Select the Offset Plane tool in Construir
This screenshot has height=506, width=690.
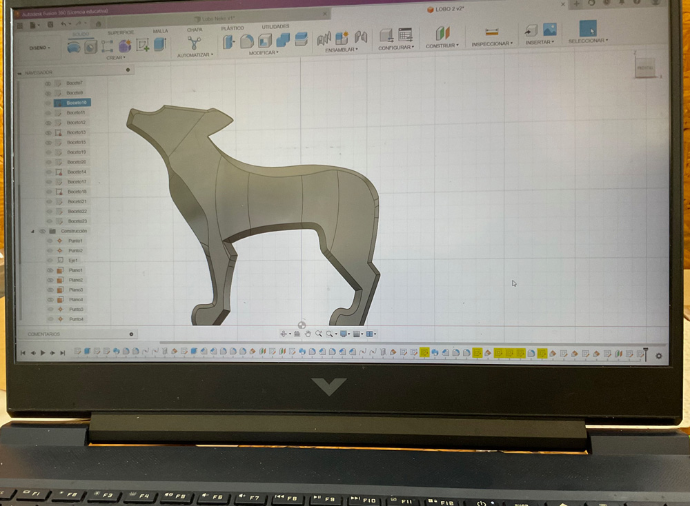point(443,33)
